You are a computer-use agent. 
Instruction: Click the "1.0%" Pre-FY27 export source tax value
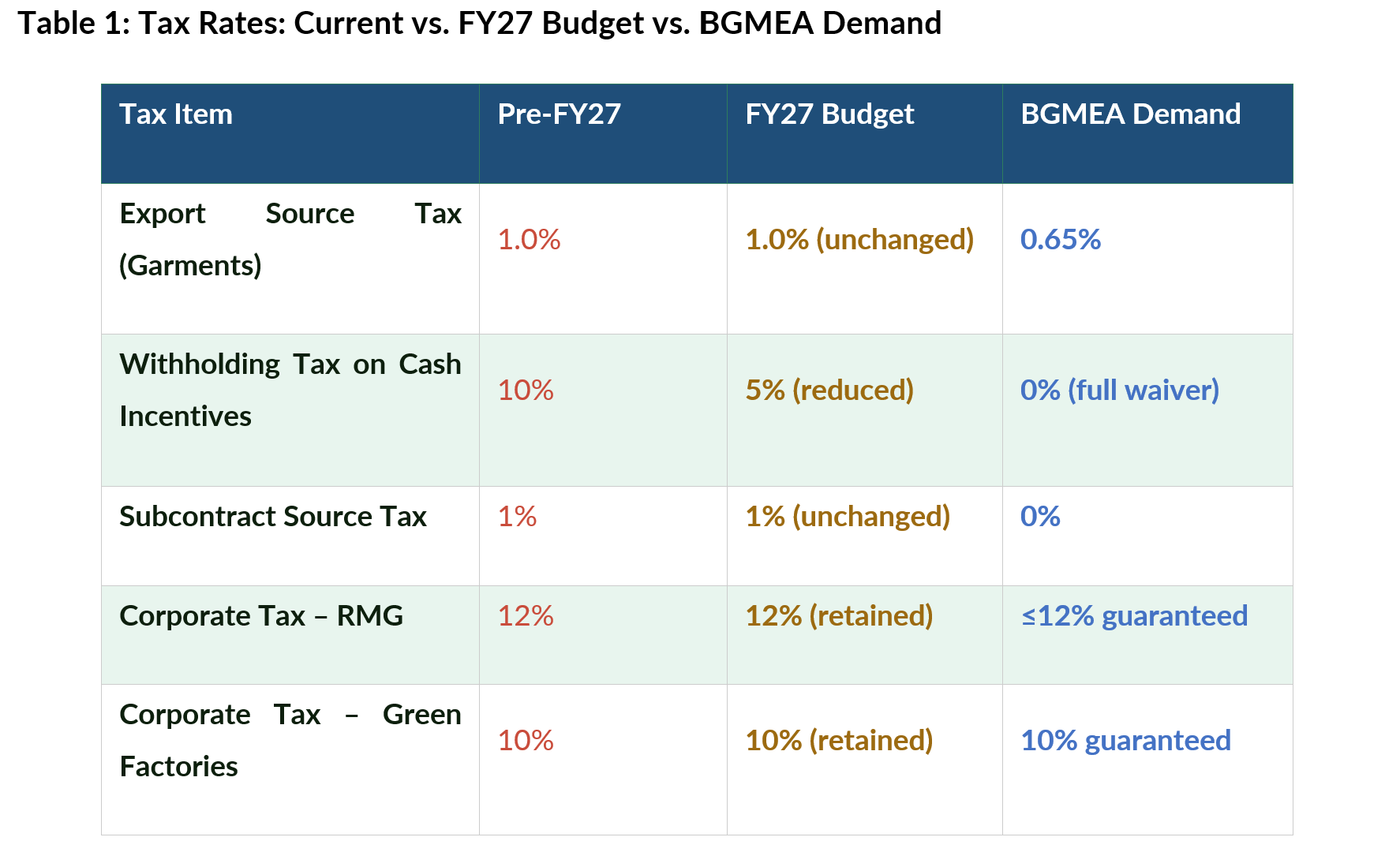[529, 240]
